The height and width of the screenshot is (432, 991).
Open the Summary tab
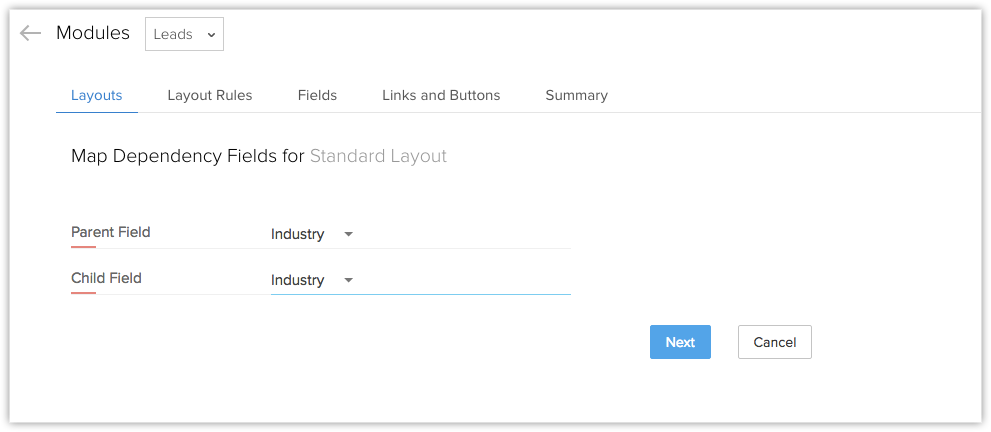(576, 95)
